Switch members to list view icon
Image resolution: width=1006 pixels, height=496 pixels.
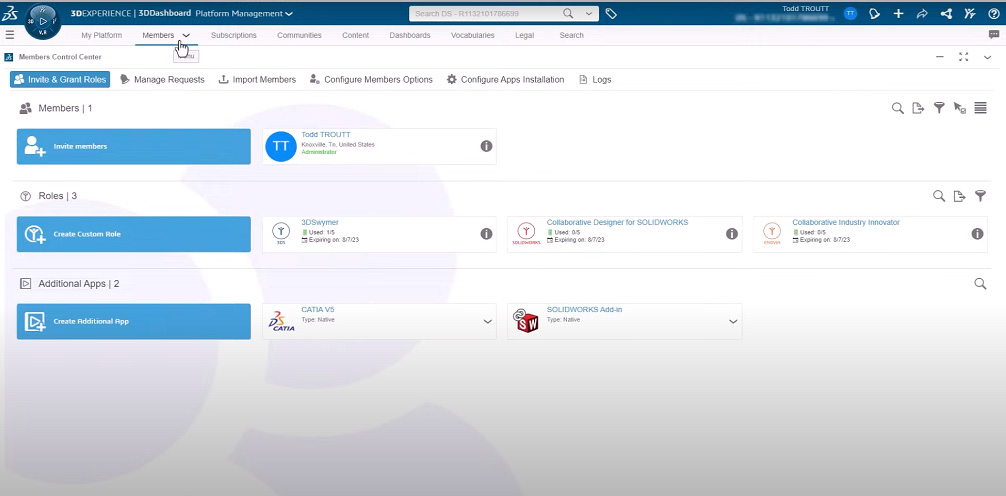pos(980,108)
